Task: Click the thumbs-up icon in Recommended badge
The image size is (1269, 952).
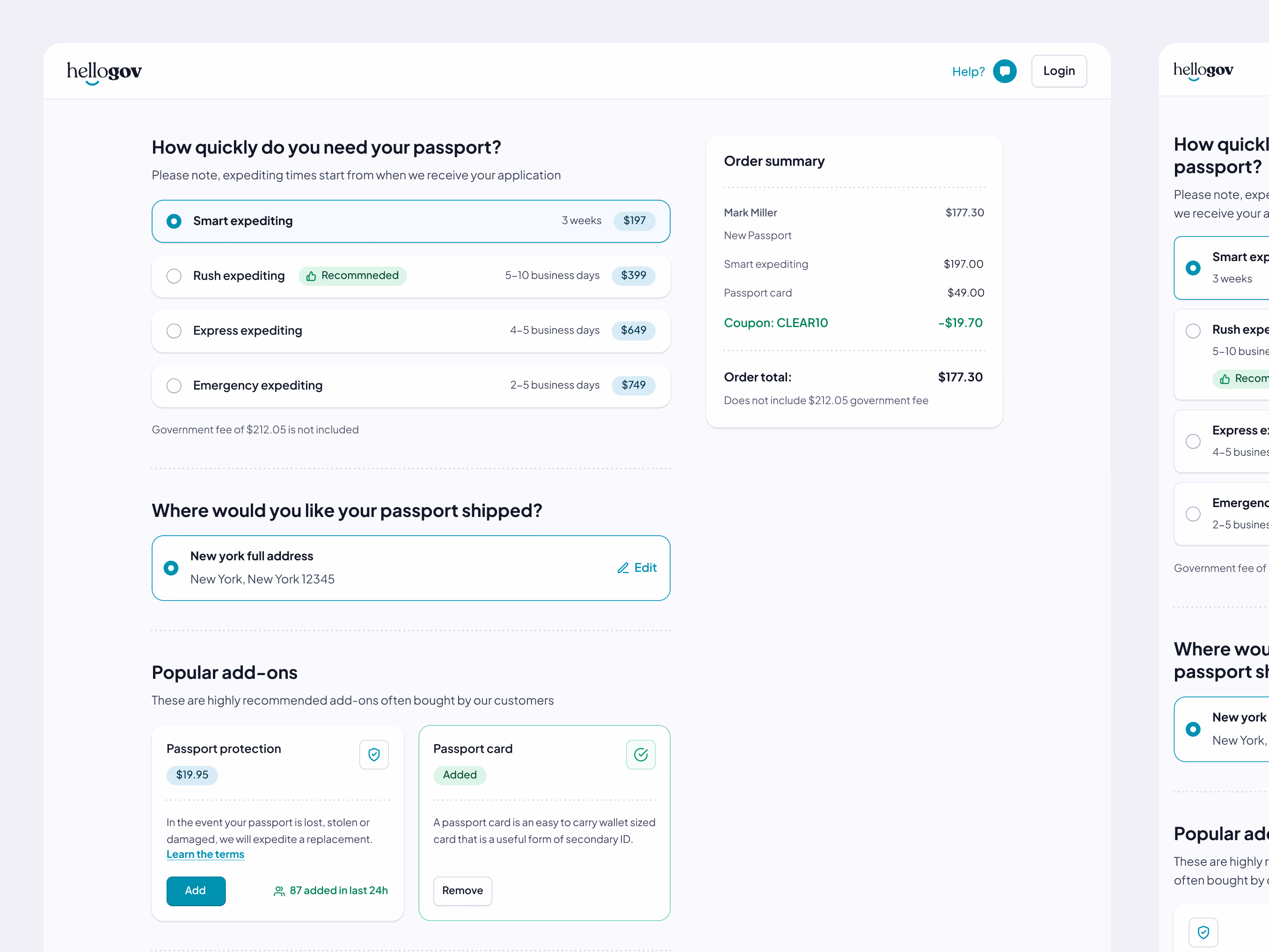Action: click(x=311, y=276)
